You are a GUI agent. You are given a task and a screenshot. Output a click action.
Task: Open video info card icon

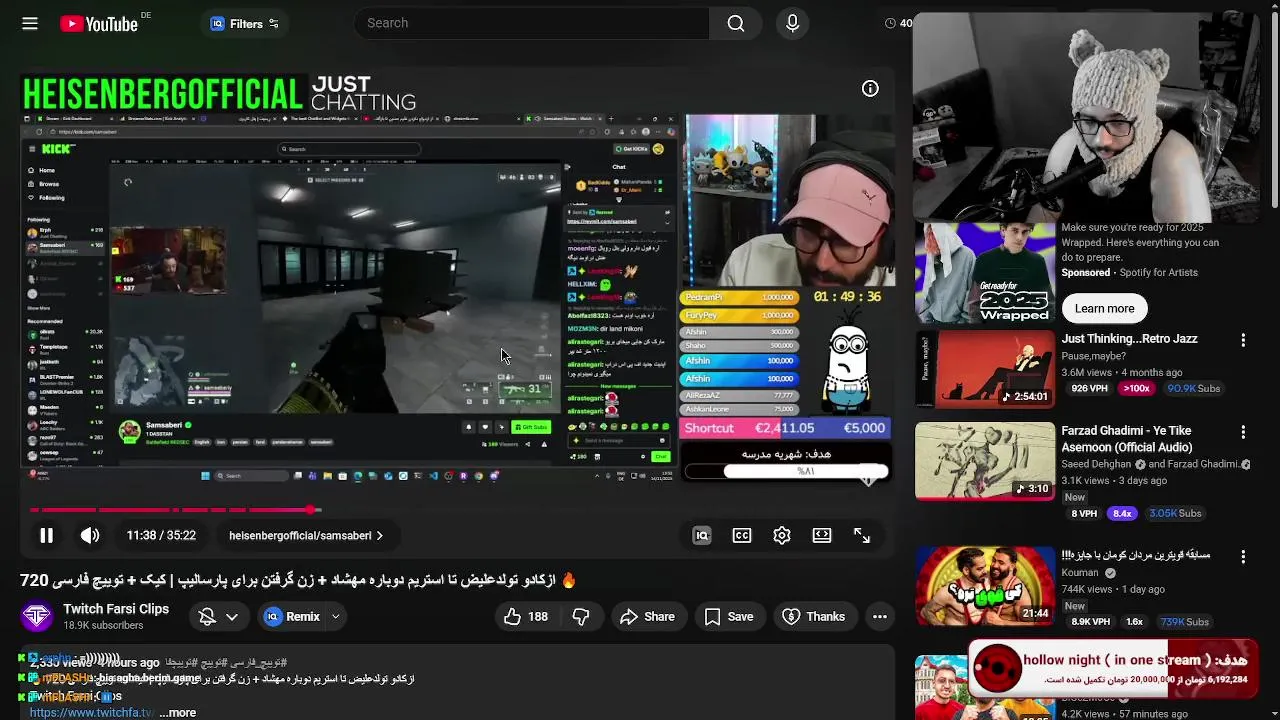[870, 88]
